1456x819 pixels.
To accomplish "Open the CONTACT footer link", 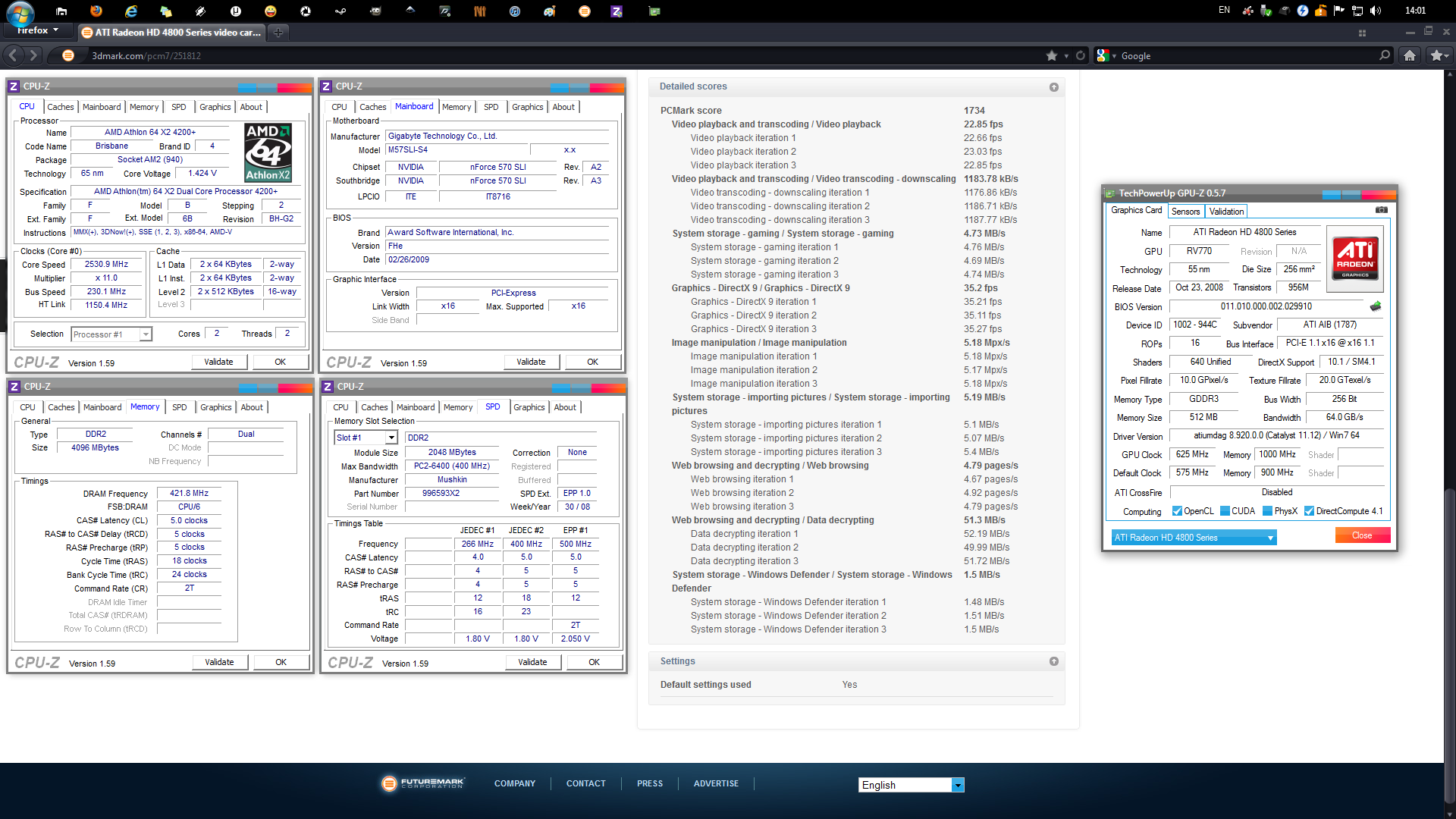I will (x=585, y=783).
